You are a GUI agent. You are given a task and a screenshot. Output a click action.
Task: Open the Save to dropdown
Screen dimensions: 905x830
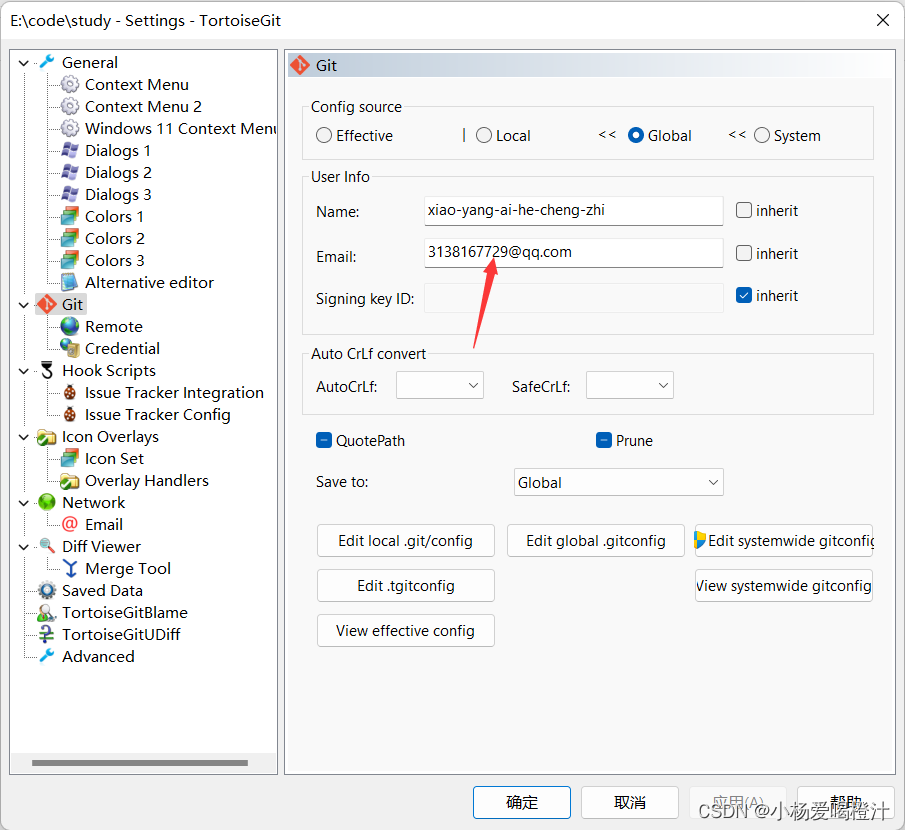tap(618, 482)
